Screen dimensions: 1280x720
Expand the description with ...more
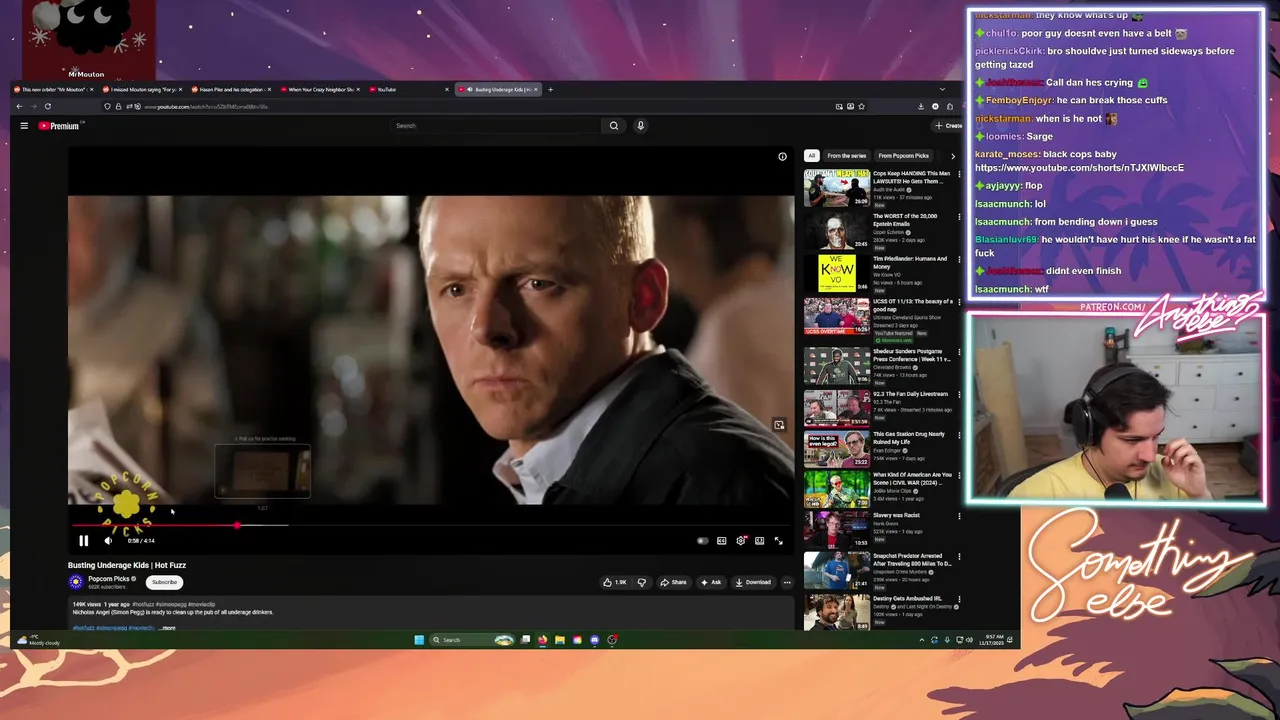coord(167,628)
